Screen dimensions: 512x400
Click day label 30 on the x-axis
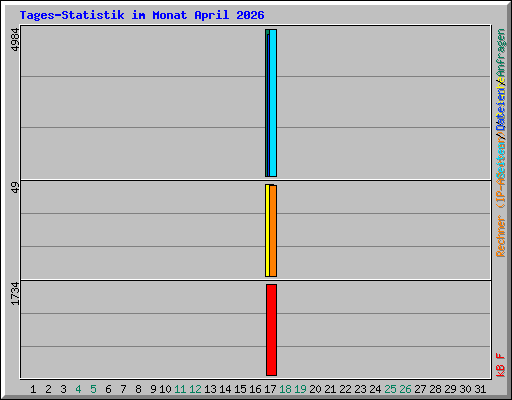pos(465,389)
